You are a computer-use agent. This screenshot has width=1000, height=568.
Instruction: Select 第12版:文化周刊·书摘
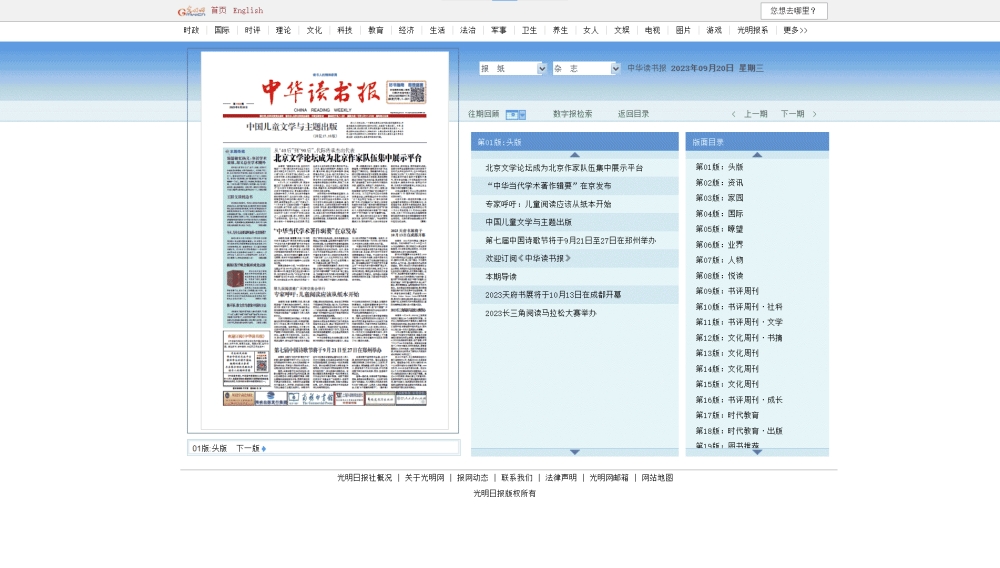click(739, 339)
